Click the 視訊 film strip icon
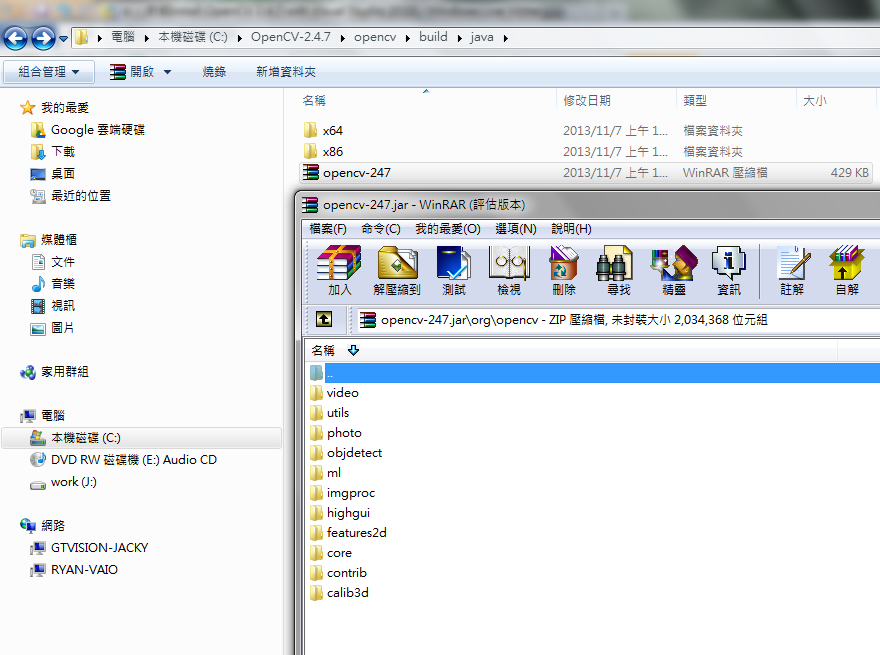 coord(38,306)
